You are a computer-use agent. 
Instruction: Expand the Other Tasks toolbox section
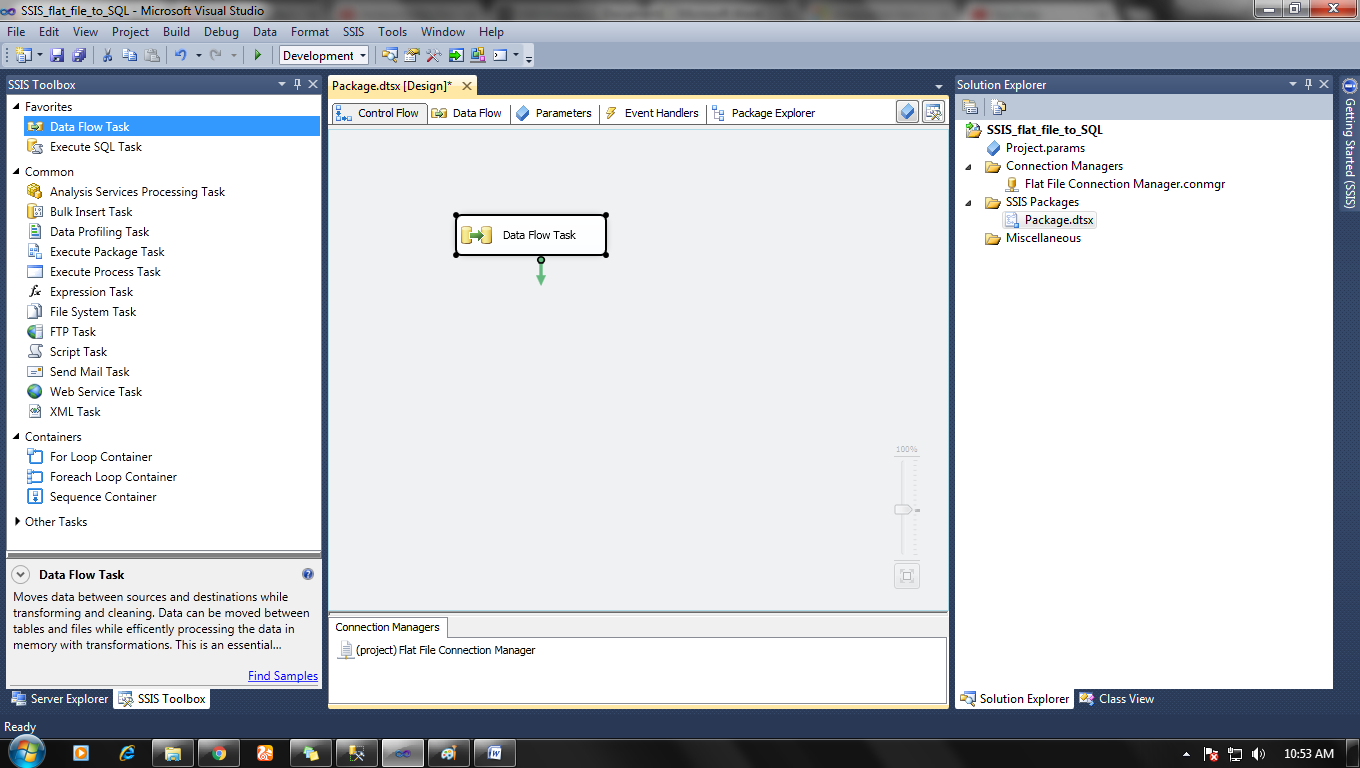[17, 522]
